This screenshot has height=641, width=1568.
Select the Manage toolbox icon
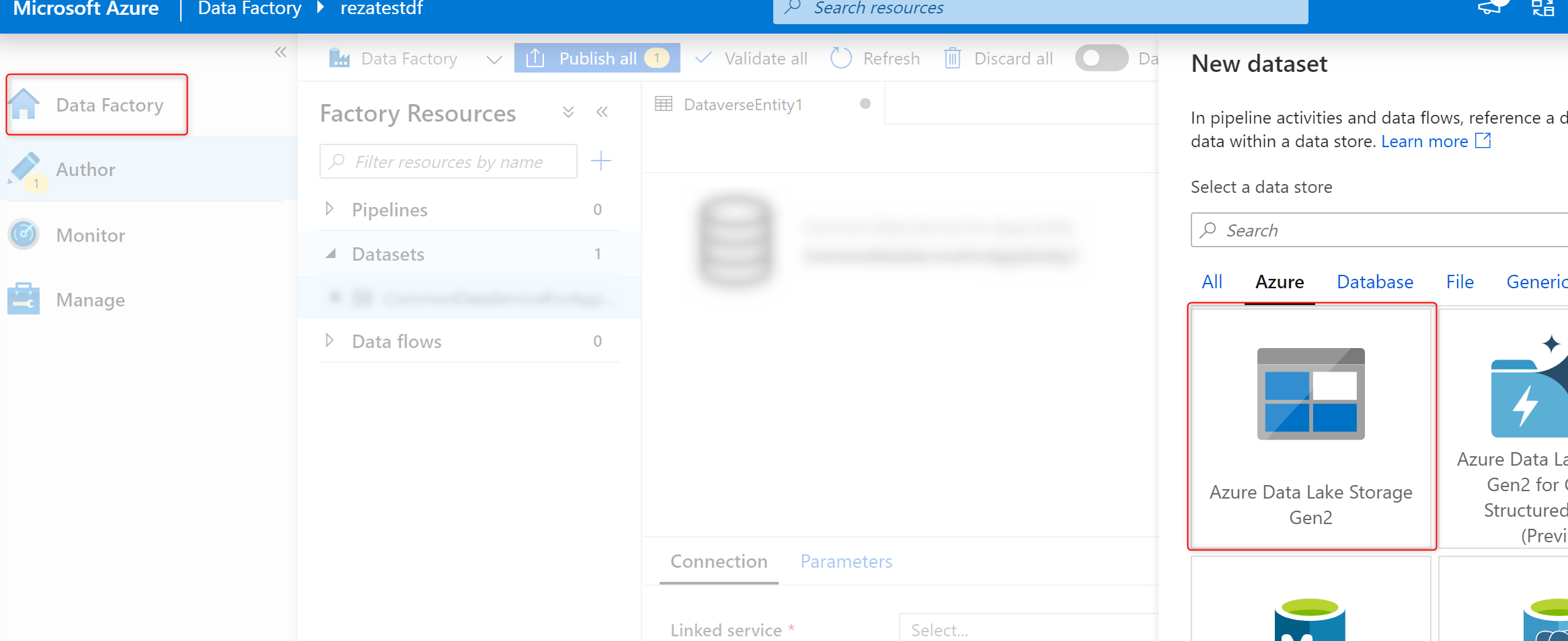[25, 299]
